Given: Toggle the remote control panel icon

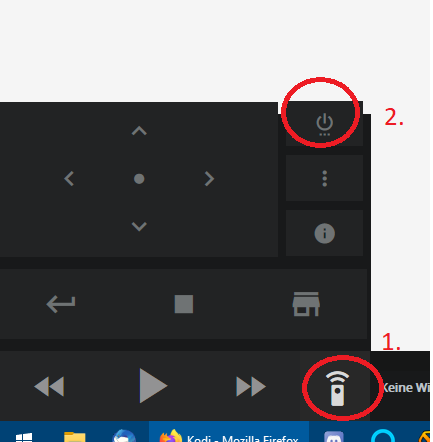Looking at the screenshot, I should (x=337, y=388).
